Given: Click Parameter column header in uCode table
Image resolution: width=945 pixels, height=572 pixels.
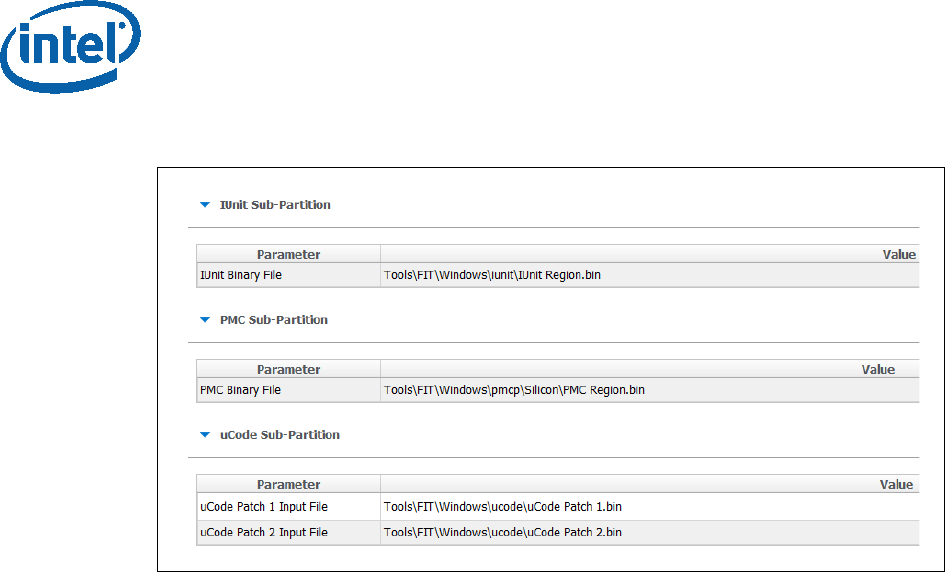Looking at the screenshot, I should point(288,485).
